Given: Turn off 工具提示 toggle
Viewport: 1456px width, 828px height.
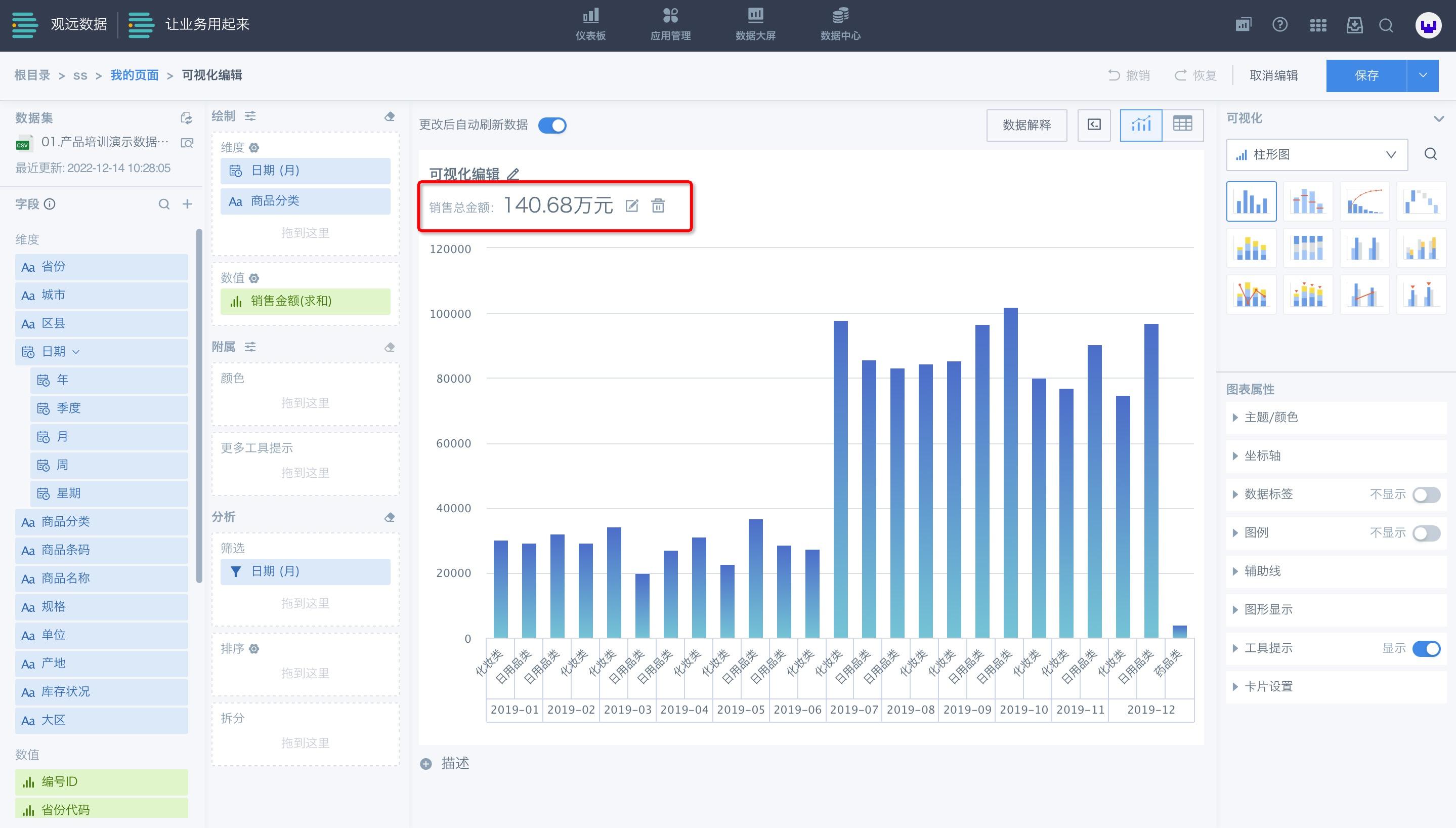Looking at the screenshot, I should pyautogui.click(x=1426, y=648).
